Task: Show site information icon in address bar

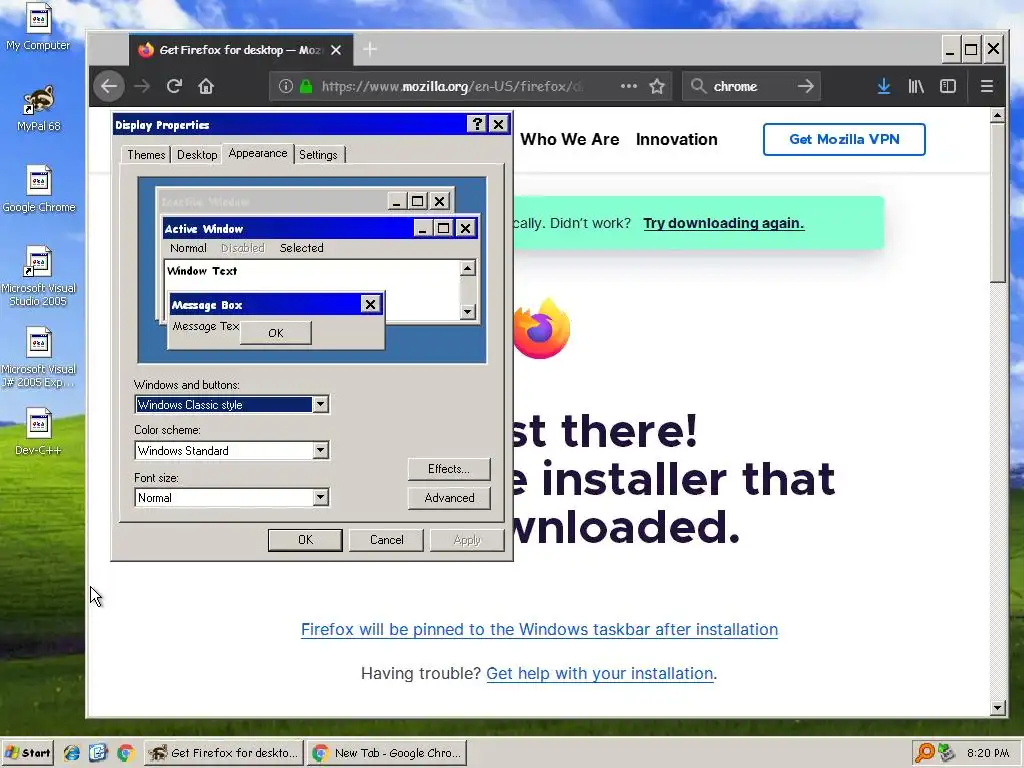Action: coord(285,86)
